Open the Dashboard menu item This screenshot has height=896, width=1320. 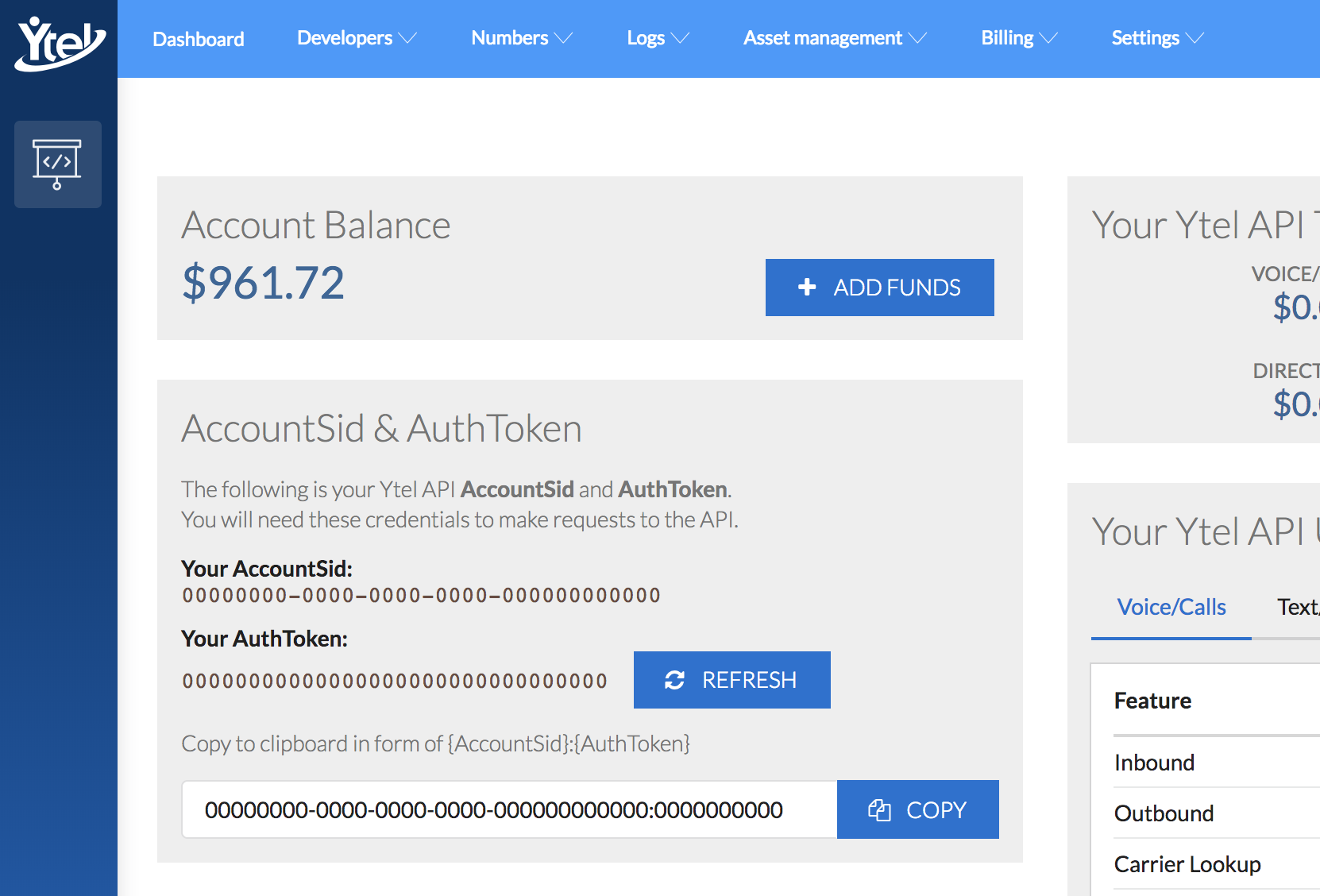[199, 39]
